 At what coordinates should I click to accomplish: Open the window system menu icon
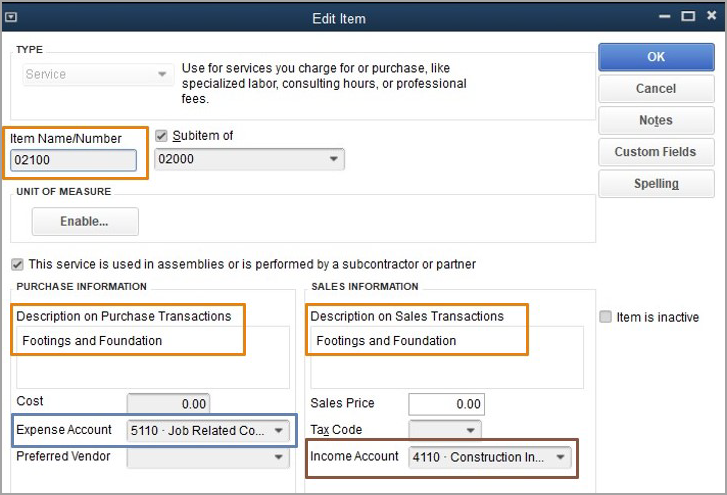(x=11, y=17)
